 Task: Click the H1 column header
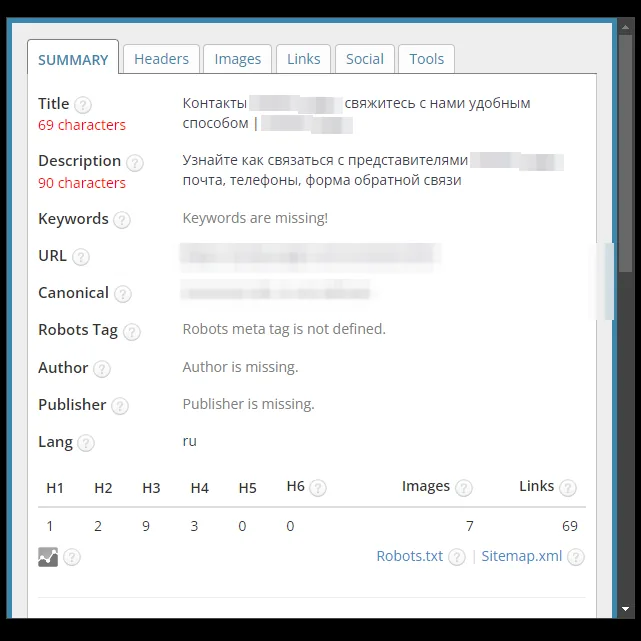point(55,488)
